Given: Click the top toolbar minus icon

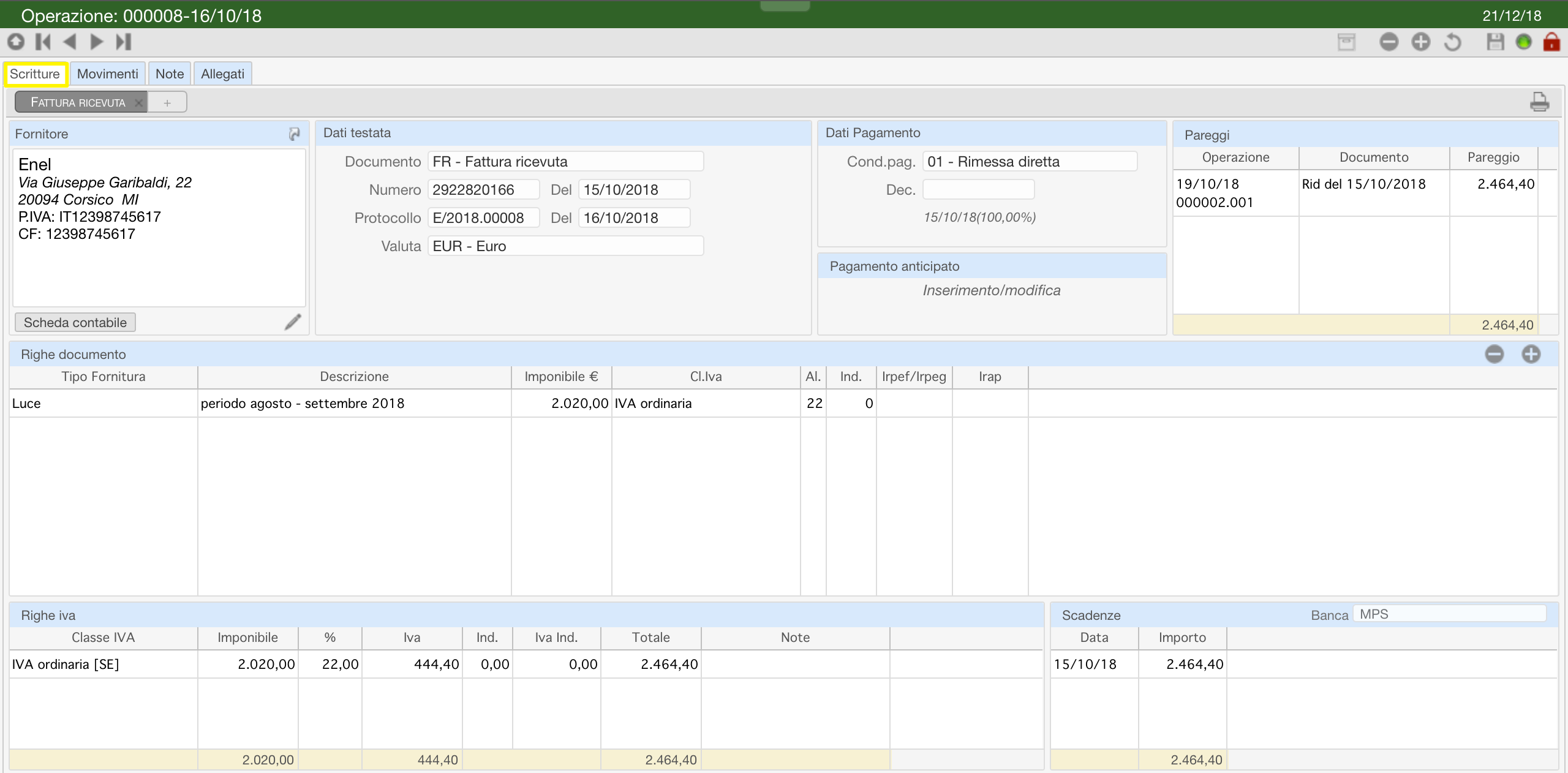Looking at the screenshot, I should click(x=1389, y=42).
